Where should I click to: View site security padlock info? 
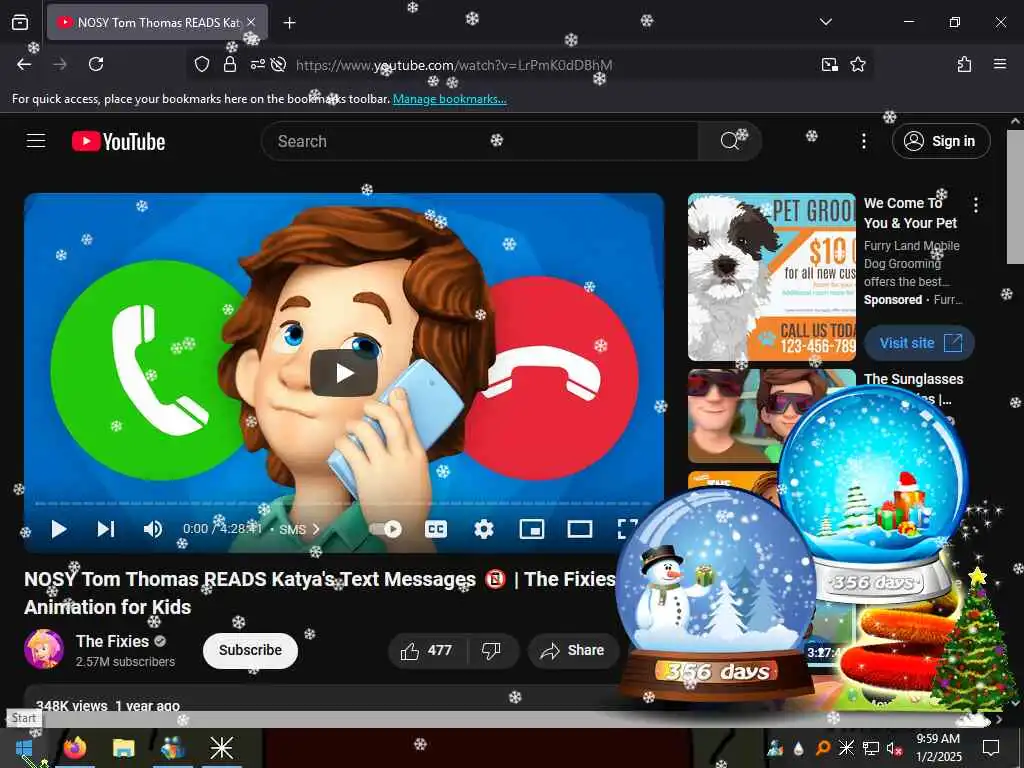[229, 64]
